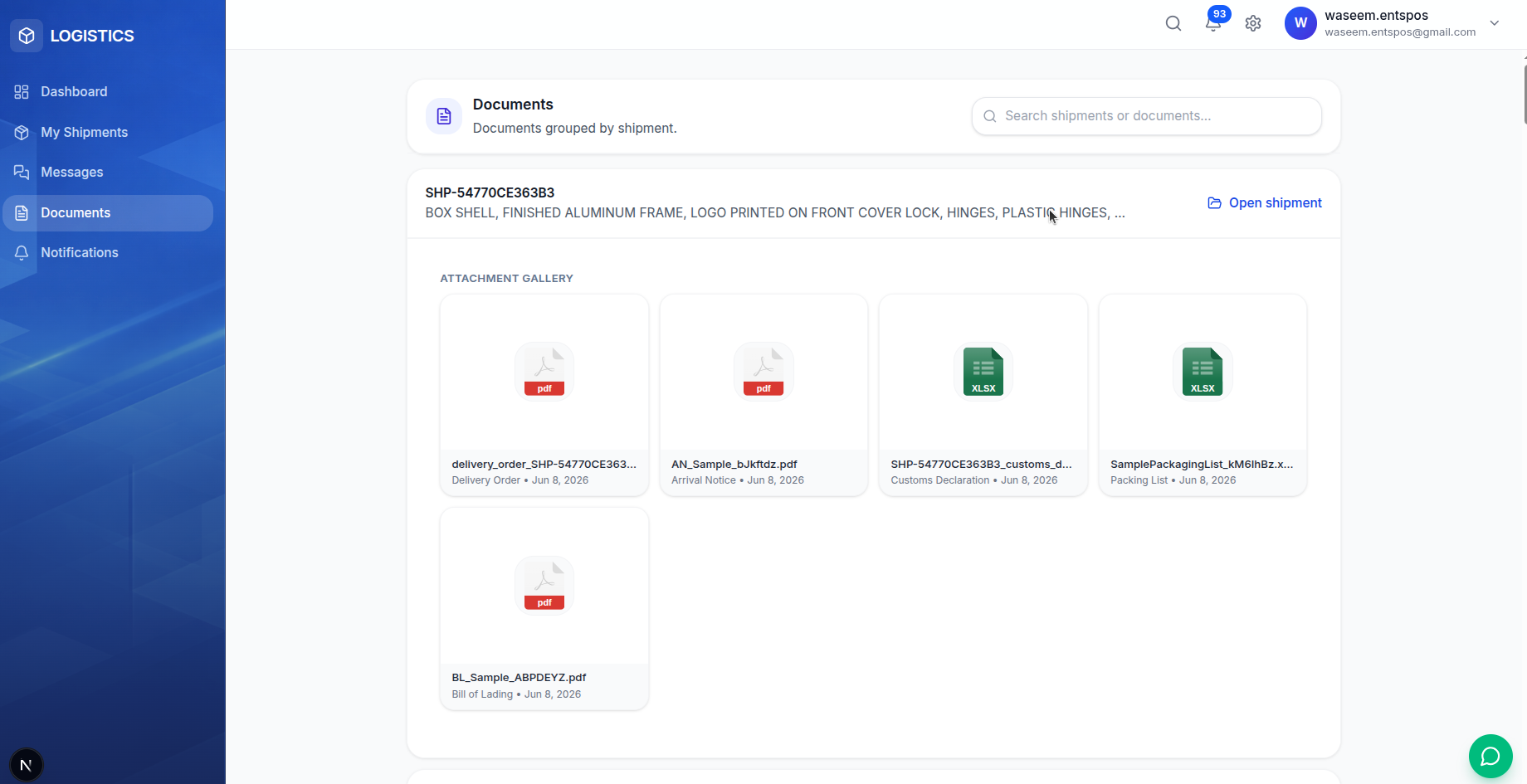Click the folder icon beside Open shipment
Viewport: 1527px width, 784px height.
pos(1214,203)
